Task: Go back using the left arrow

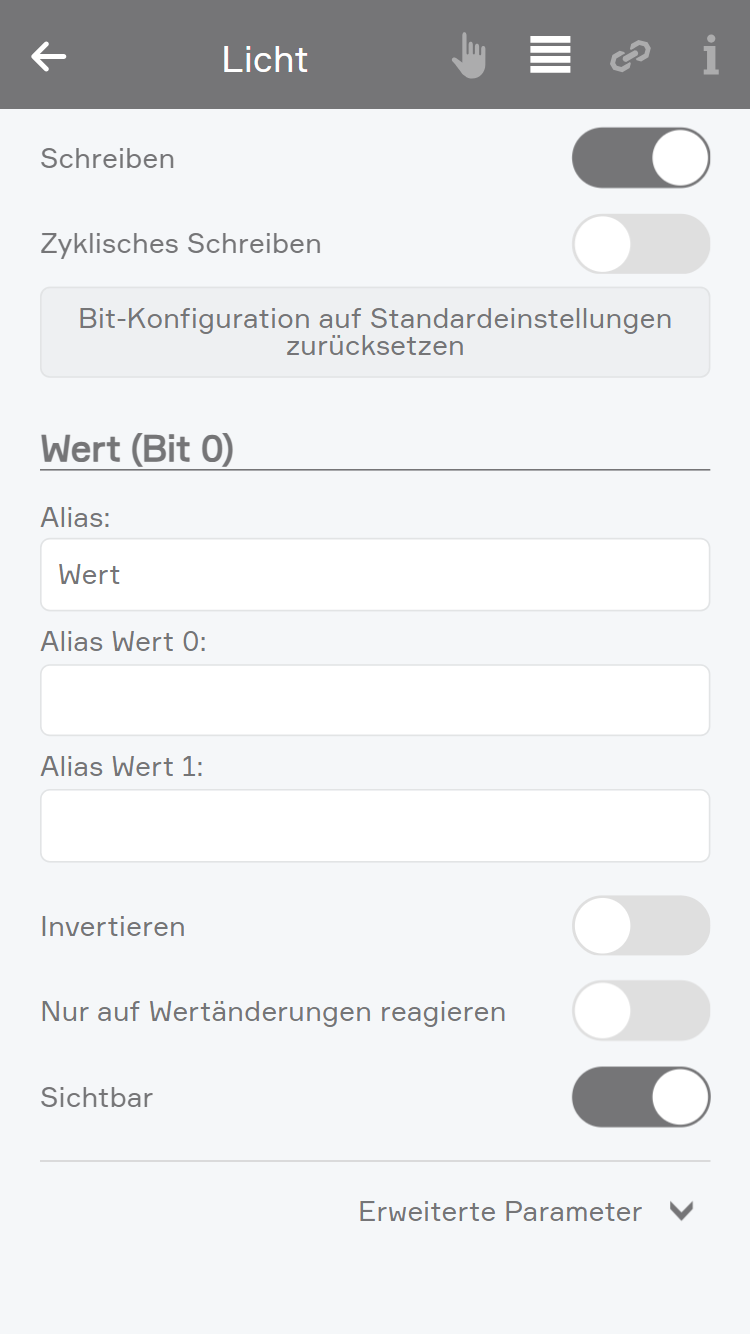Action: pos(48,56)
